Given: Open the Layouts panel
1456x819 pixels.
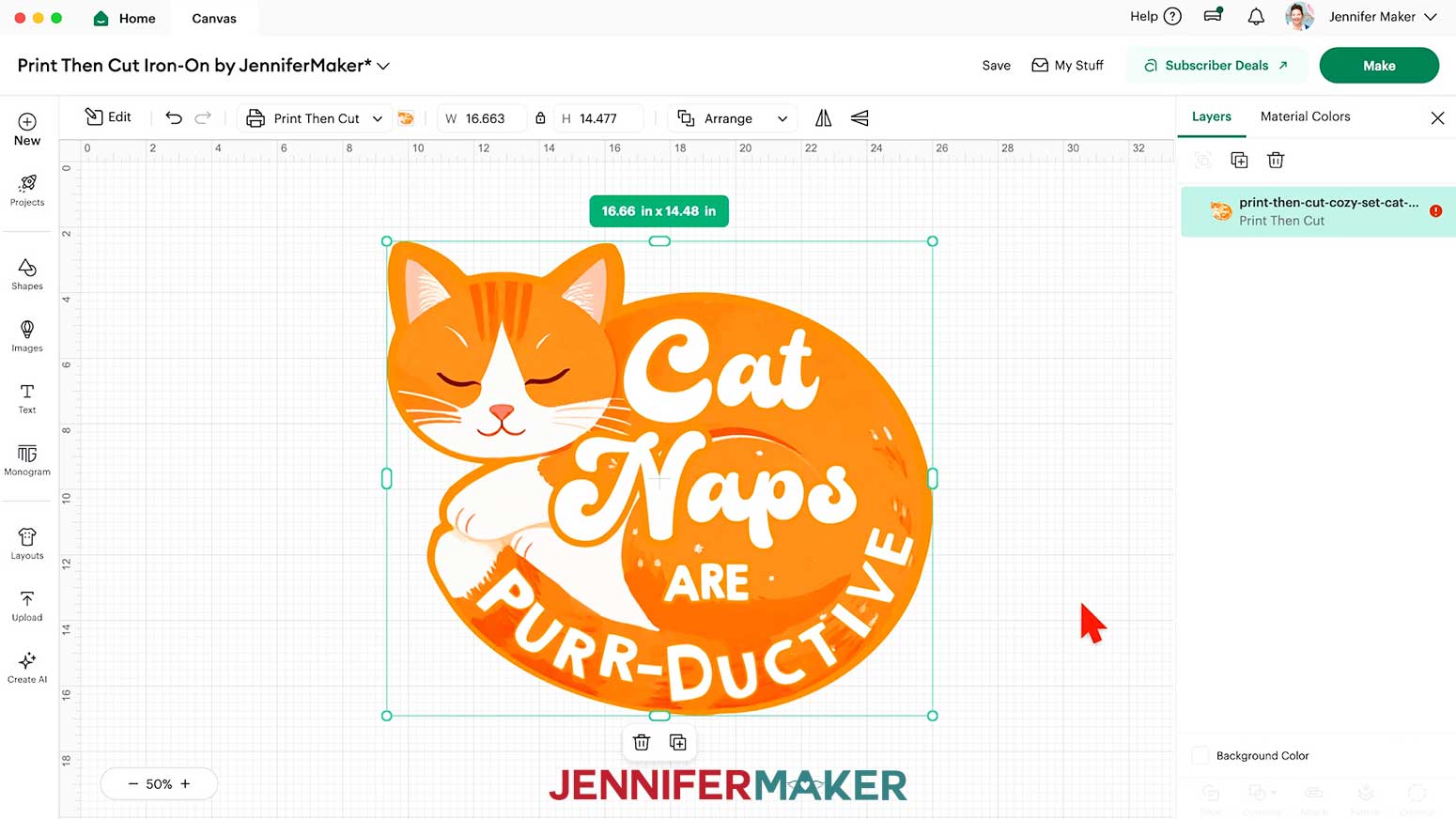Looking at the screenshot, I should click(27, 544).
